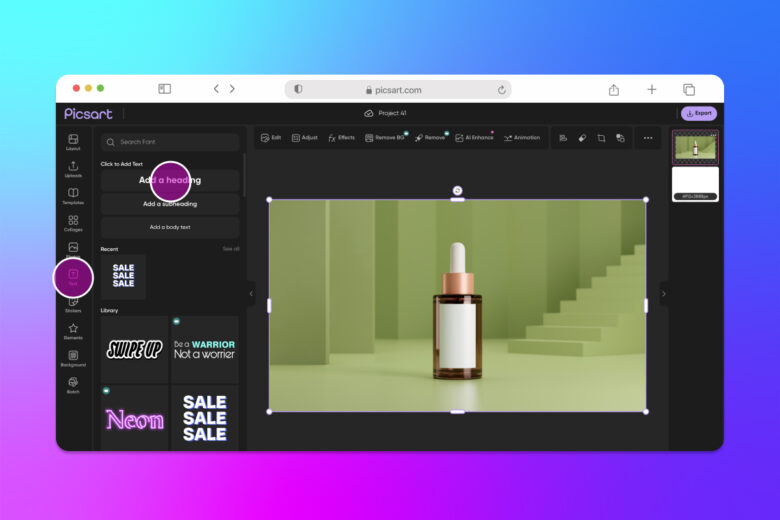
Task: Select the eraser icon in toolbar
Action: (x=582, y=138)
